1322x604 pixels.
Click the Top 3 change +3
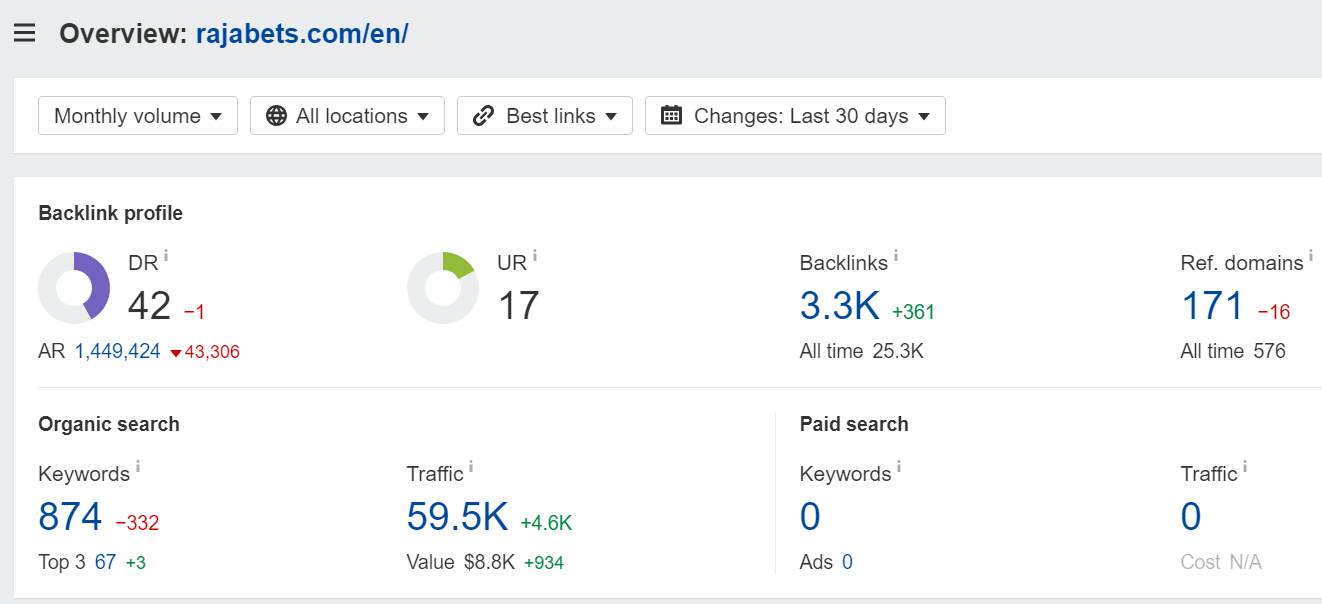click(x=136, y=563)
